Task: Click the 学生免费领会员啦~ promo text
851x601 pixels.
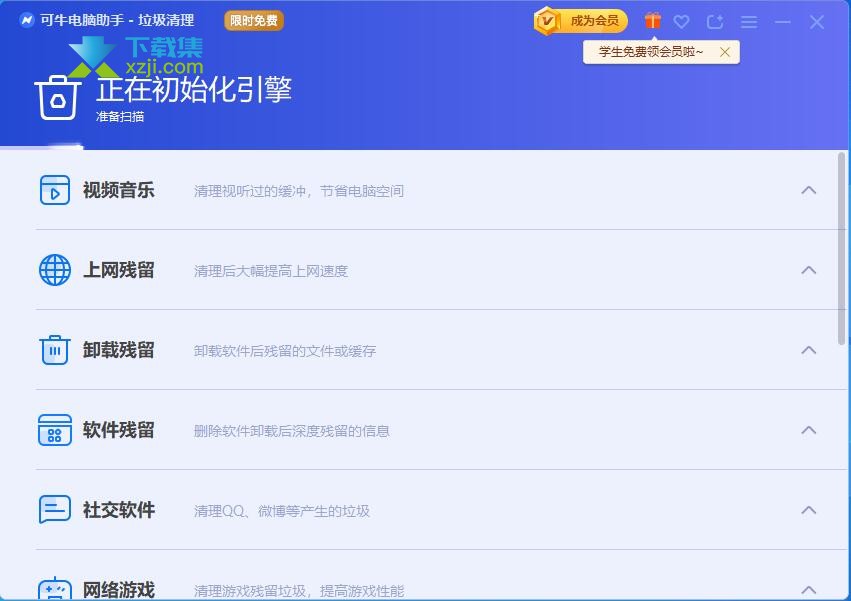Action: coord(650,52)
